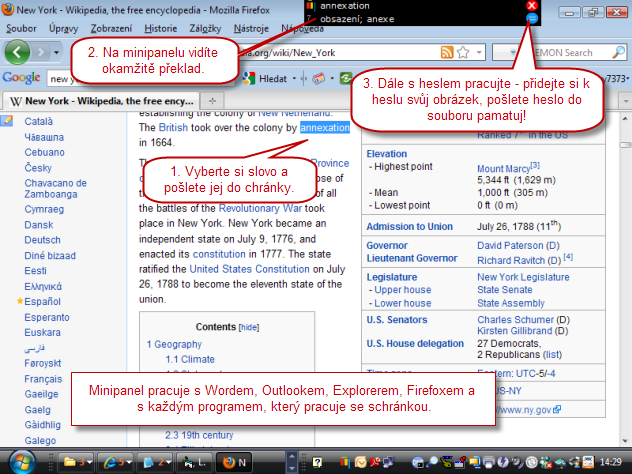This screenshot has width=632, height=474.
Task: Click the Google toolbar bookmarks card icon
Action: coord(318,79)
